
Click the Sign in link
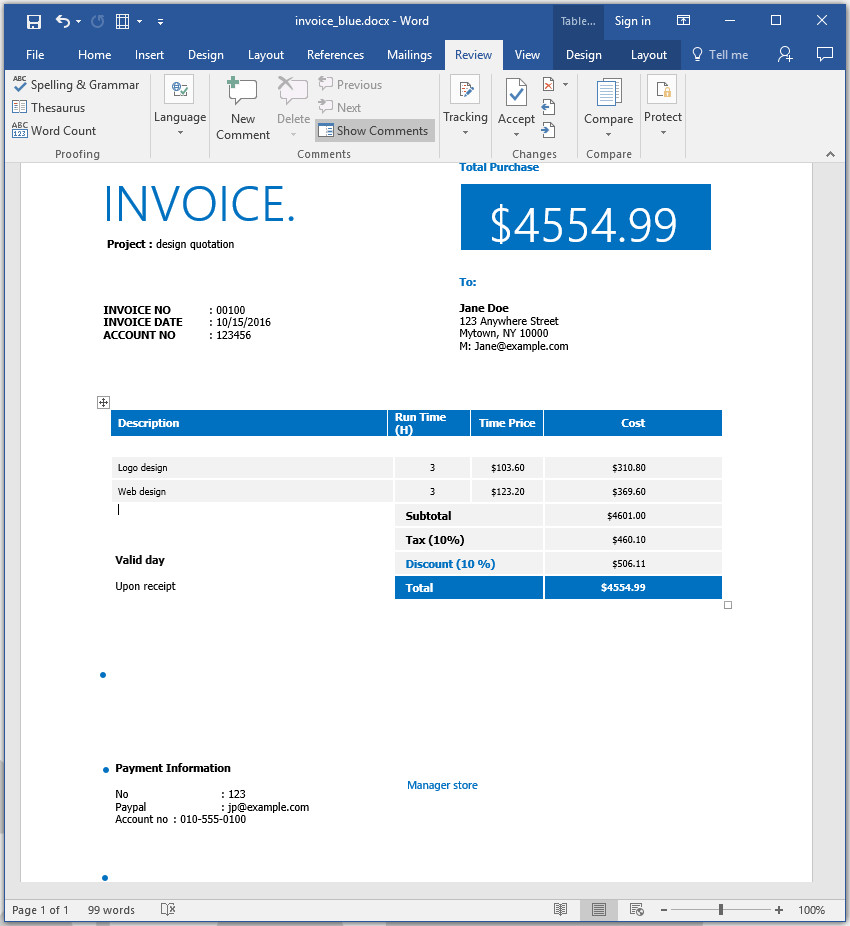coord(632,20)
